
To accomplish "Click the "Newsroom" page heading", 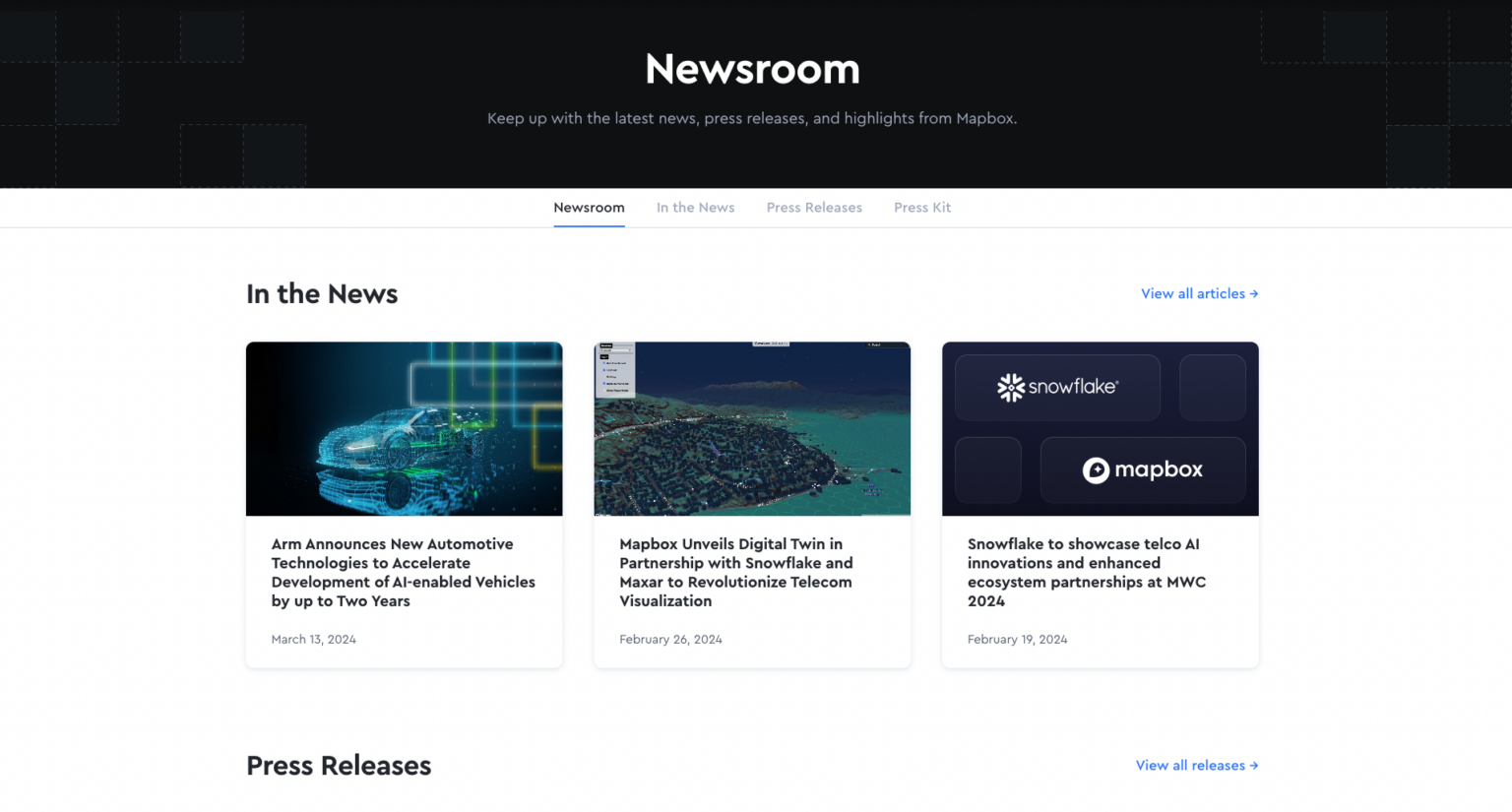I will tap(752, 69).
